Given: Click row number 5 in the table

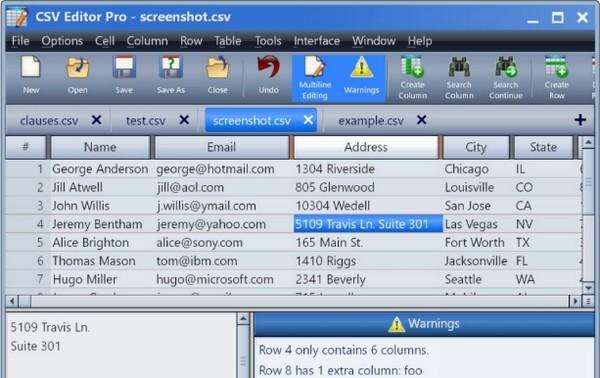Looking at the screenshot, I should (40, 243).
